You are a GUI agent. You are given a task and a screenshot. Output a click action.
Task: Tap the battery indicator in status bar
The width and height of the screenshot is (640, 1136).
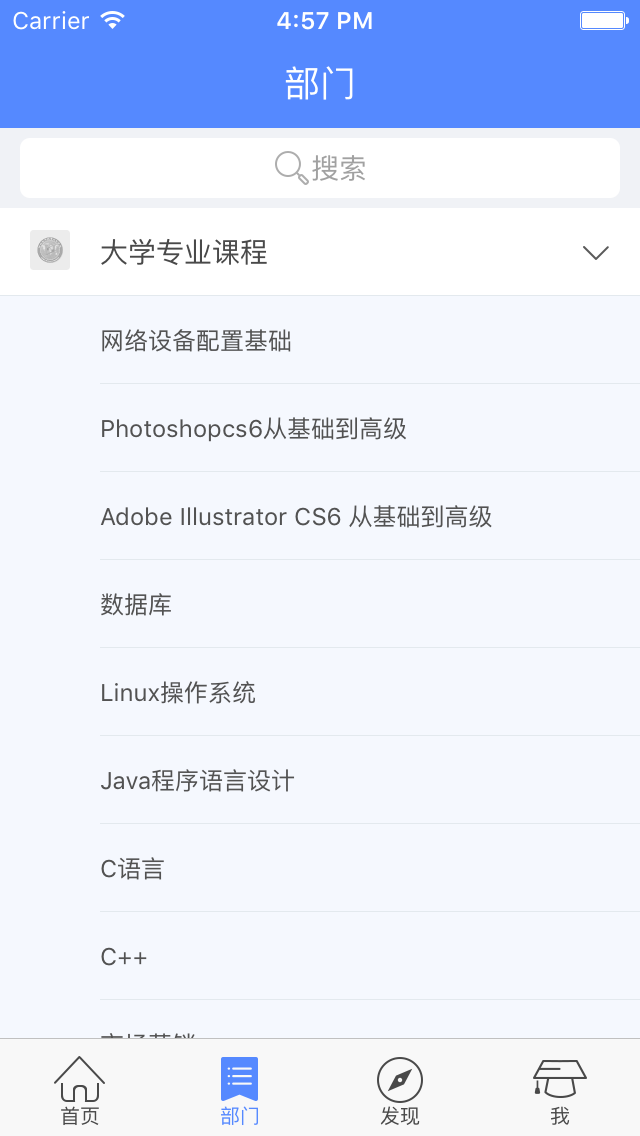click(603, 20)
